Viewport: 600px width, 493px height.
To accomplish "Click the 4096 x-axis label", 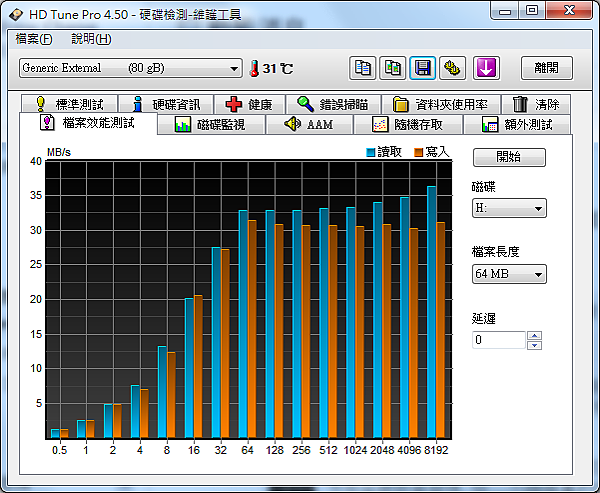I will click(409, 450).
